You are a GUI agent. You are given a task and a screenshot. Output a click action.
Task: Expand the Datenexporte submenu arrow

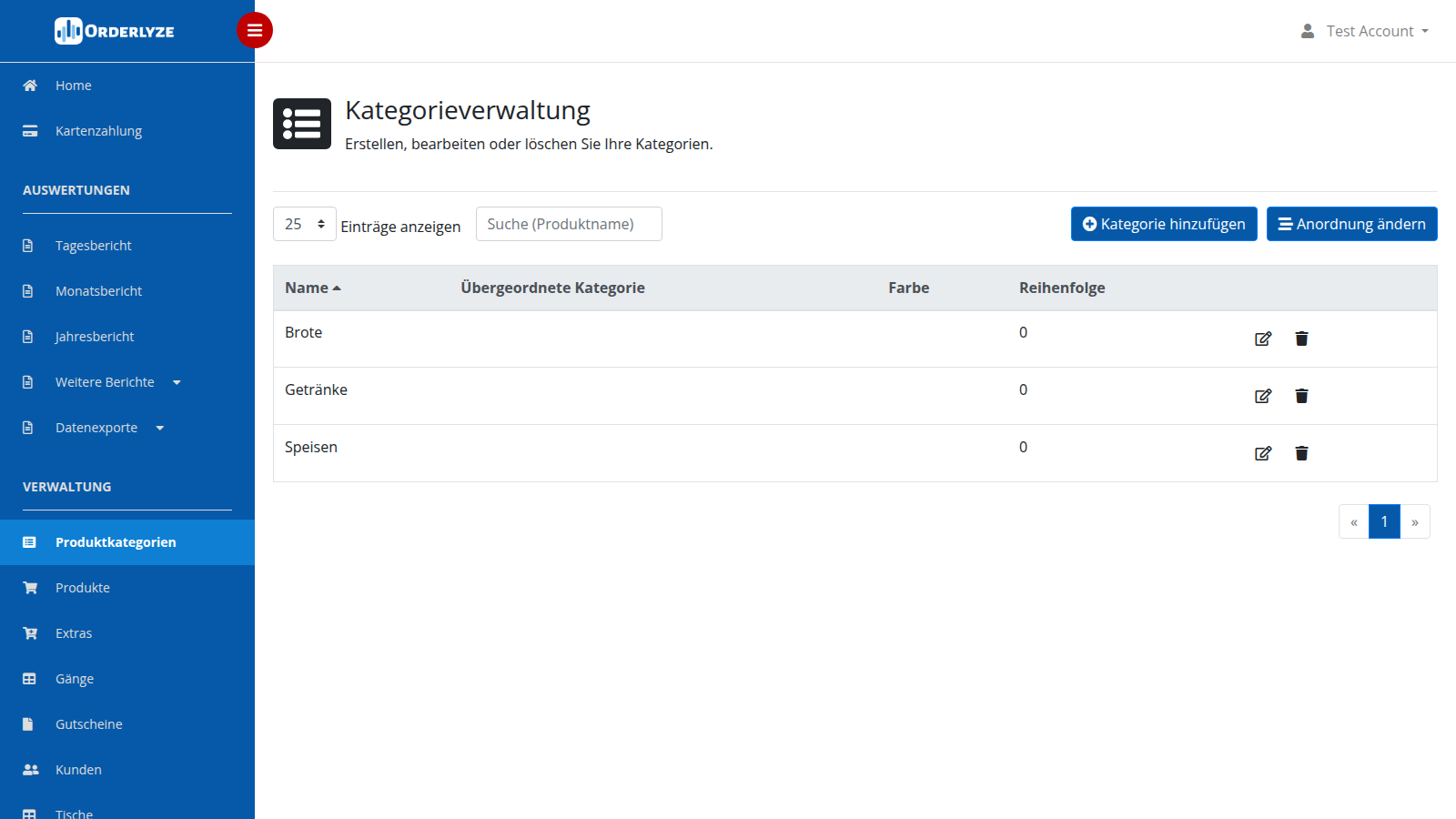pos(160,428)
